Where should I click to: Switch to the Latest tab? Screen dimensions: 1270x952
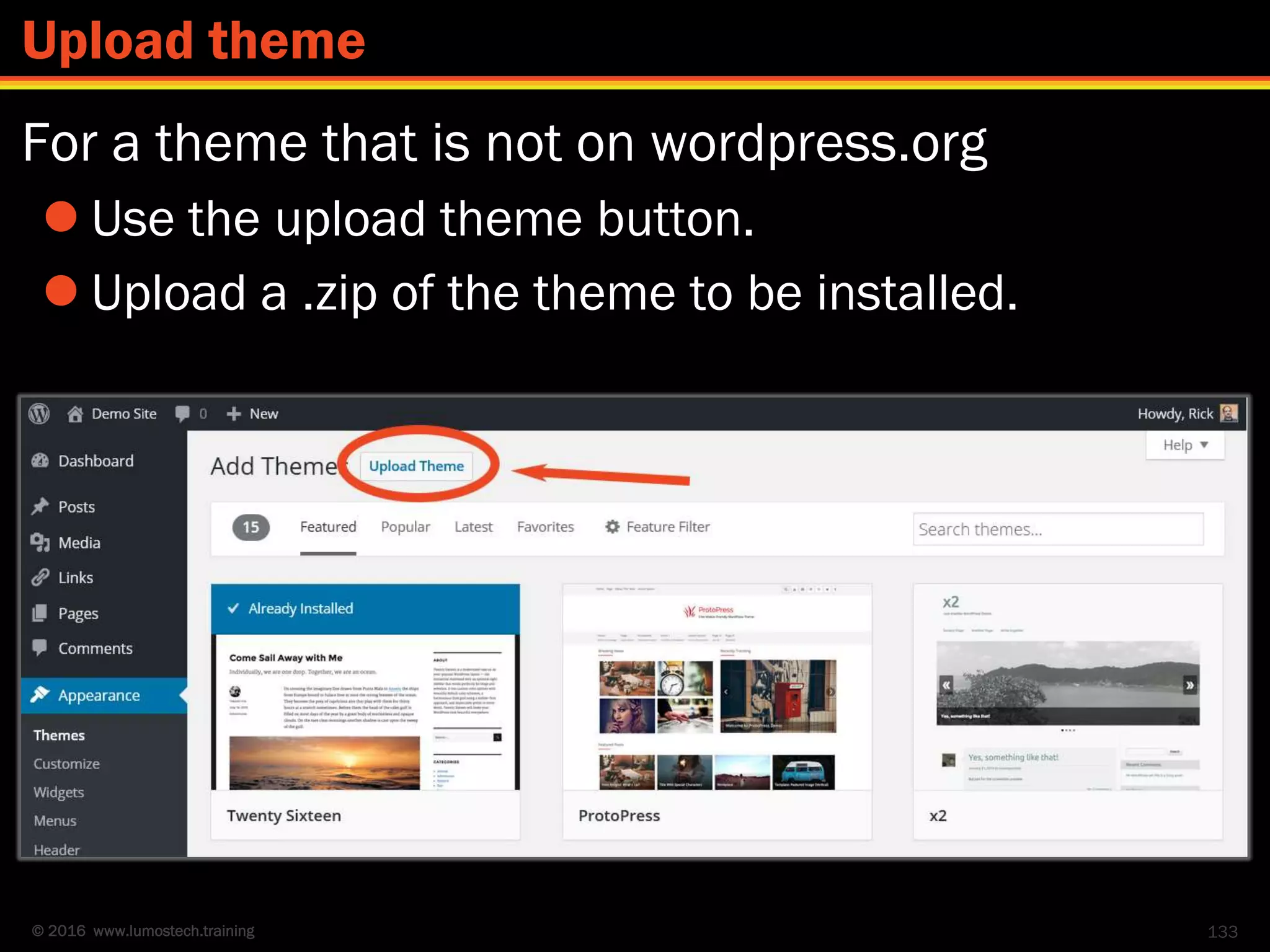tap(474, 527)
